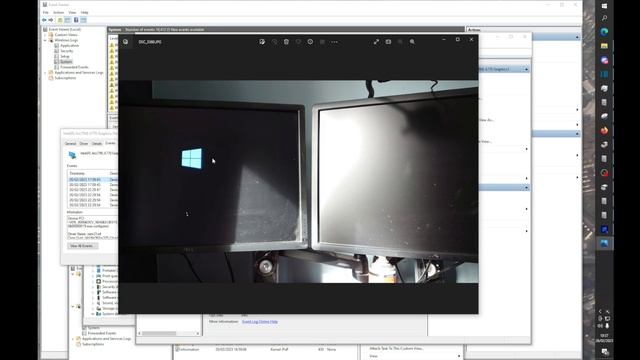
Task: Open Firefox from the taskbar
Action: coord(604,131)
